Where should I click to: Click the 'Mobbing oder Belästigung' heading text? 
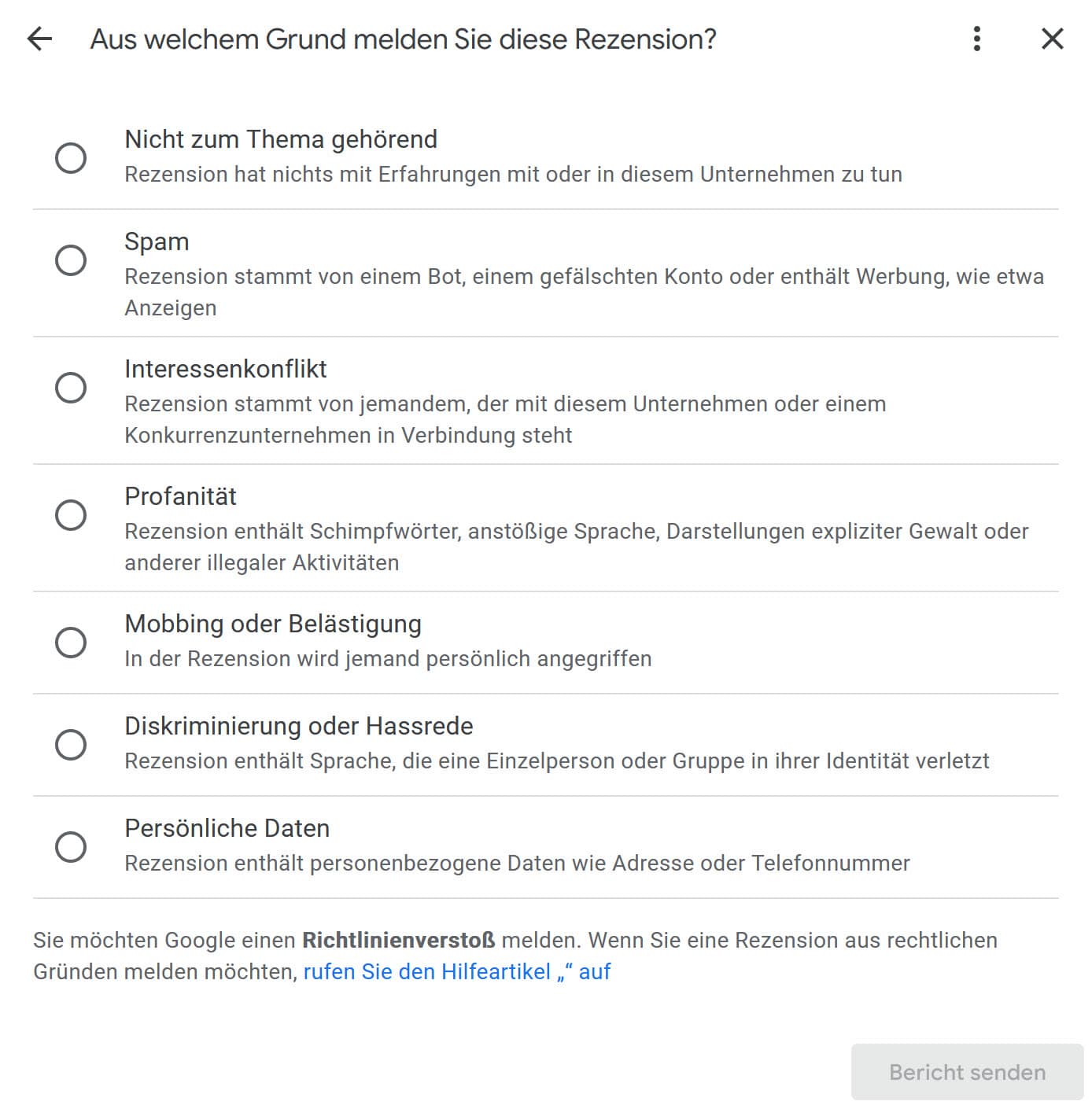[x=272, y=624]
